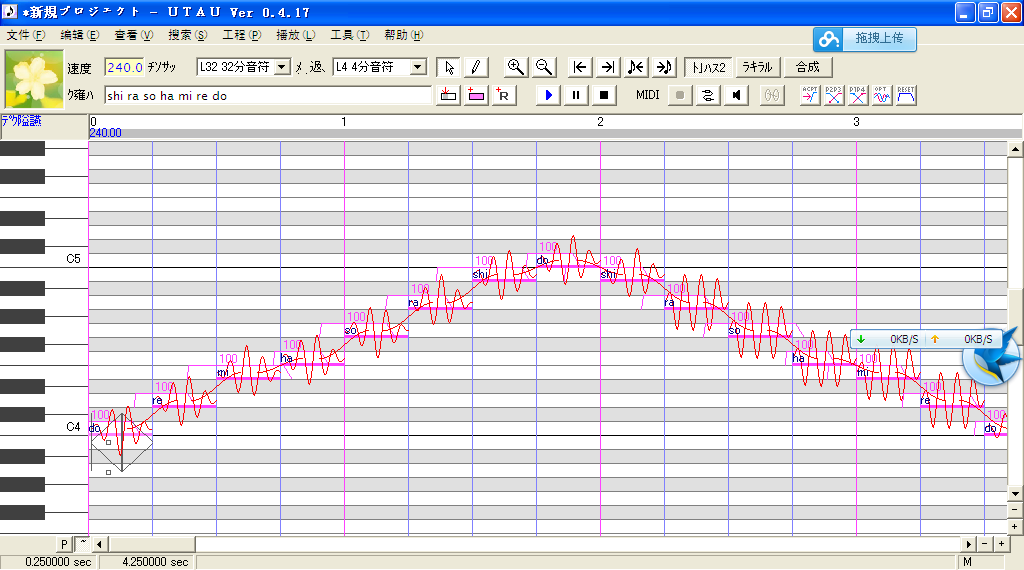Click the RESET envelope icon
This screenshot has width=1024, height=570.
(x=906, y=95)
